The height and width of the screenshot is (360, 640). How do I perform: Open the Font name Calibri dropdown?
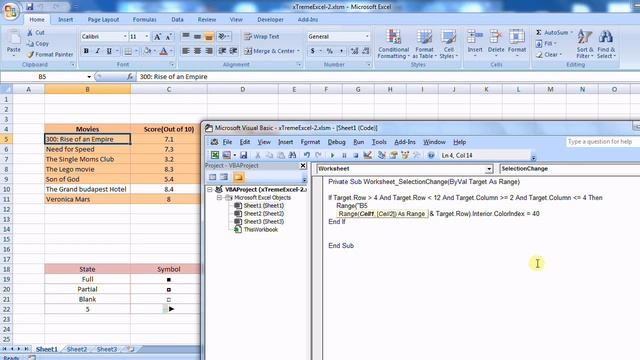(125, 37)
